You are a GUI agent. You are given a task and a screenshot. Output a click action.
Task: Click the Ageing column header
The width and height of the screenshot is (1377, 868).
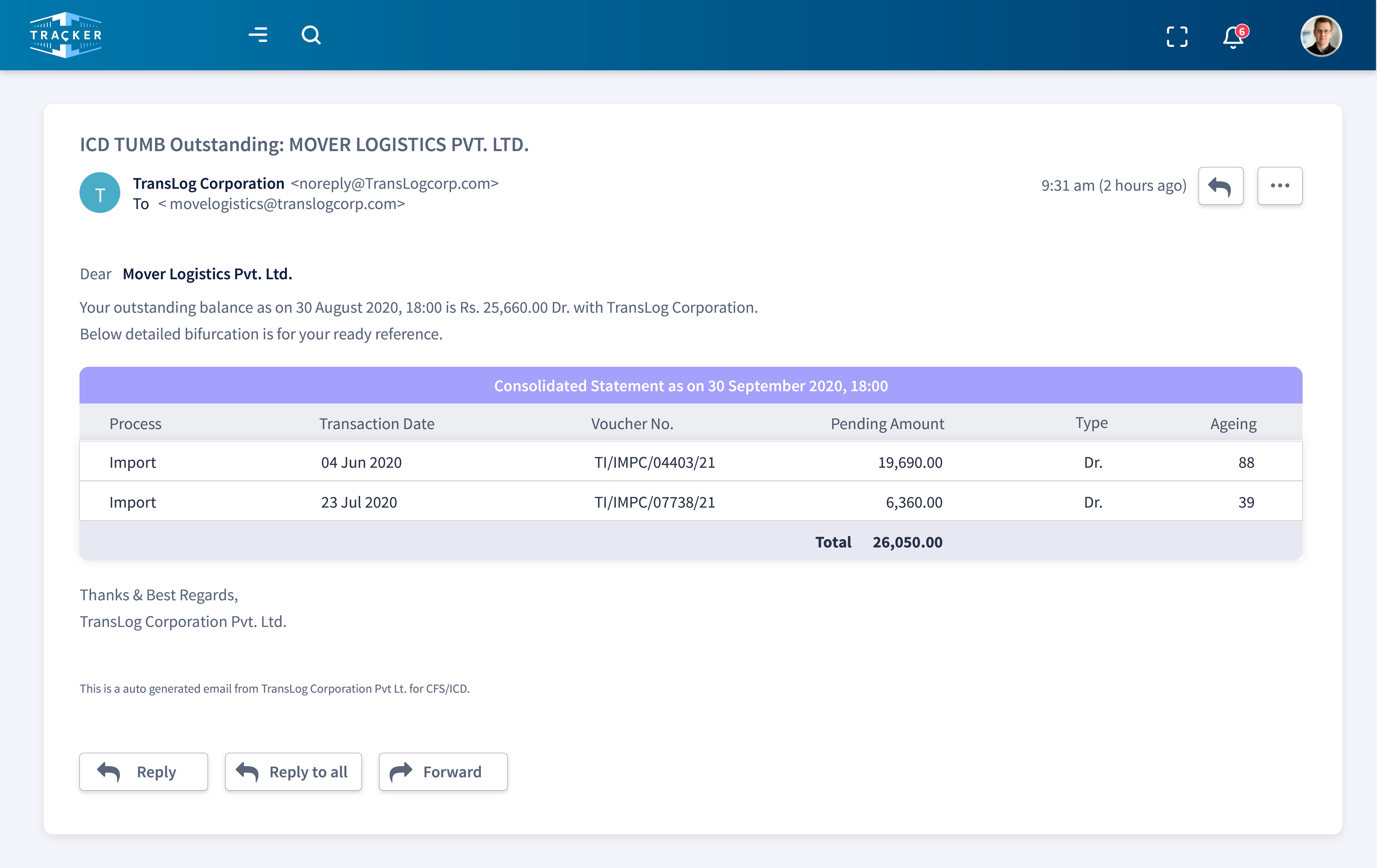tap(1233, 423)
